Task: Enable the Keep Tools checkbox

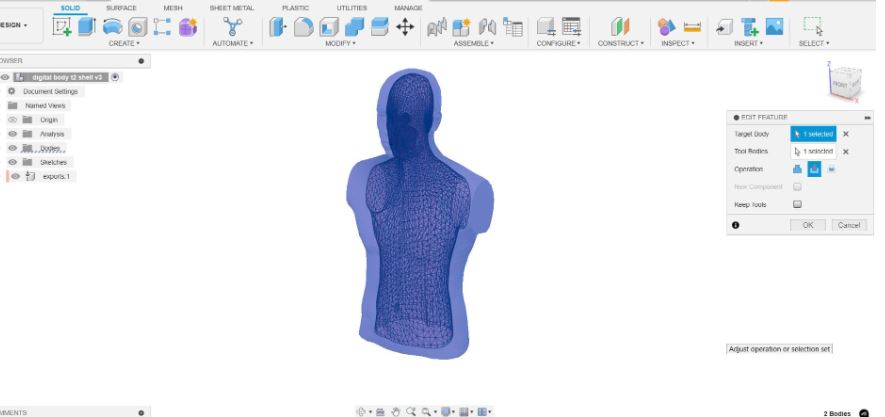Action: 797,204
